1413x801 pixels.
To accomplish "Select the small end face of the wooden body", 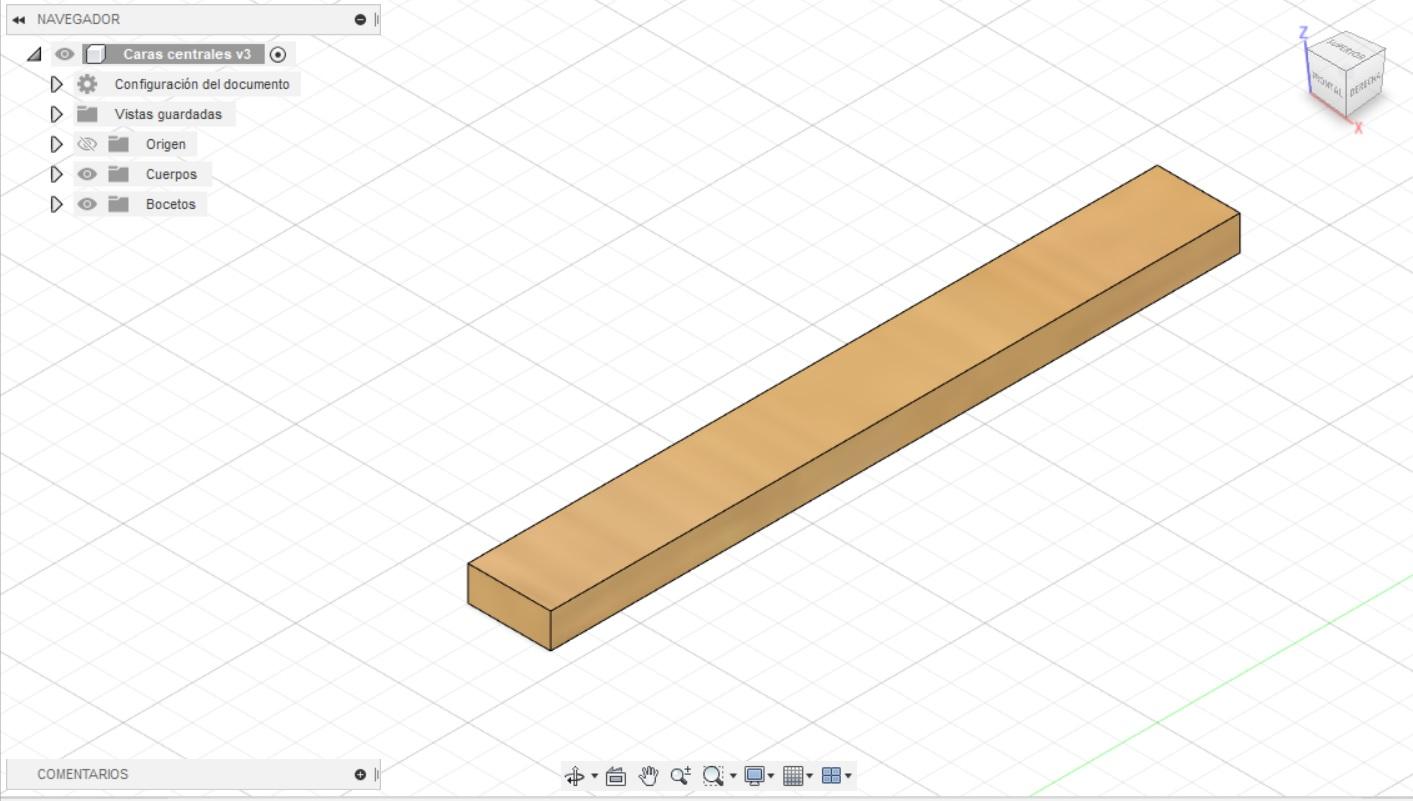I will pos(510,606).
